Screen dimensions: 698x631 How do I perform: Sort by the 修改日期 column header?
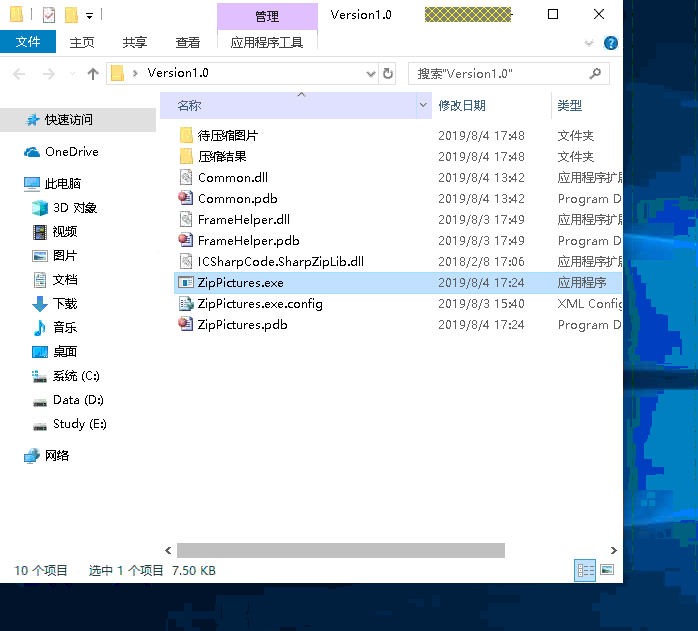click(462, 106)
